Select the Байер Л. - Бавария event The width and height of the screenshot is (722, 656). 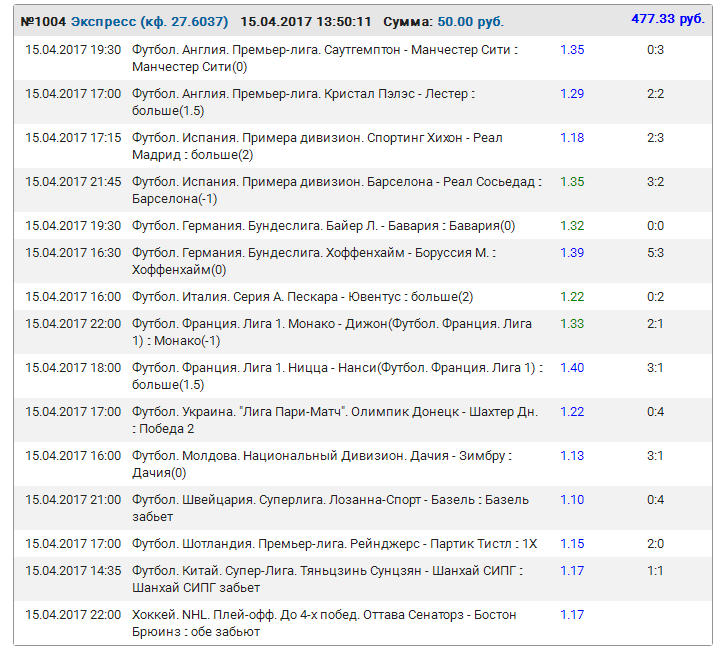click(x=323, y=226)
